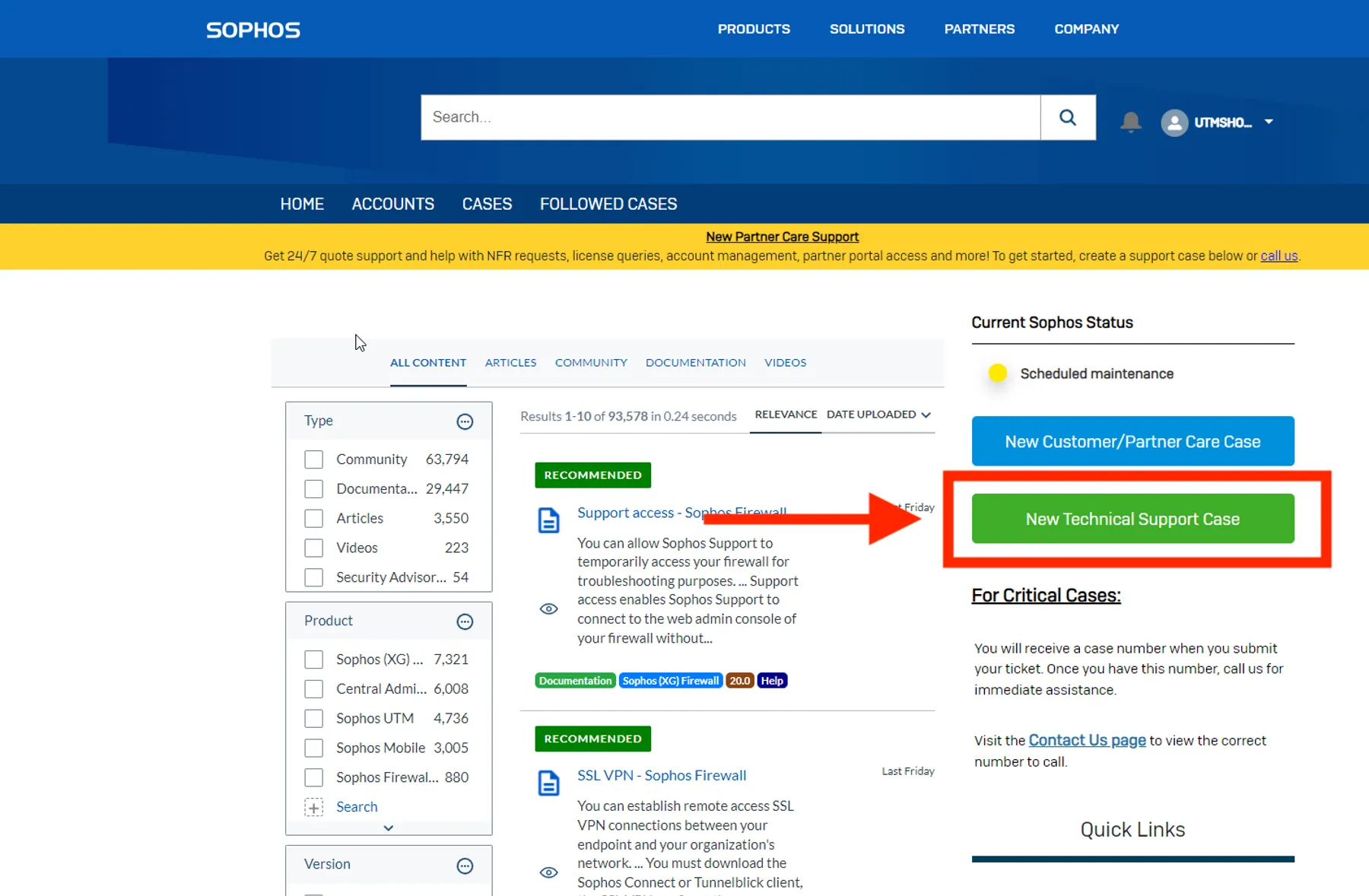Expand more products with the chevron below Search
The width and height of the screenshot is (1369, 896).
388,828
